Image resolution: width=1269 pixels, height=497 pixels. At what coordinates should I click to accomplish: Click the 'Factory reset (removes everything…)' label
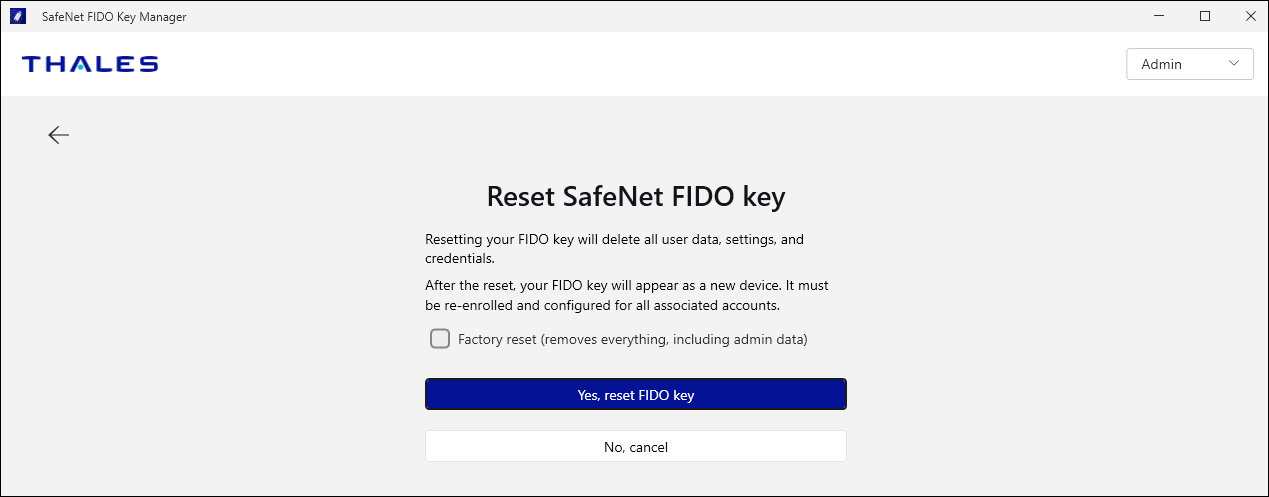[632, 339]
